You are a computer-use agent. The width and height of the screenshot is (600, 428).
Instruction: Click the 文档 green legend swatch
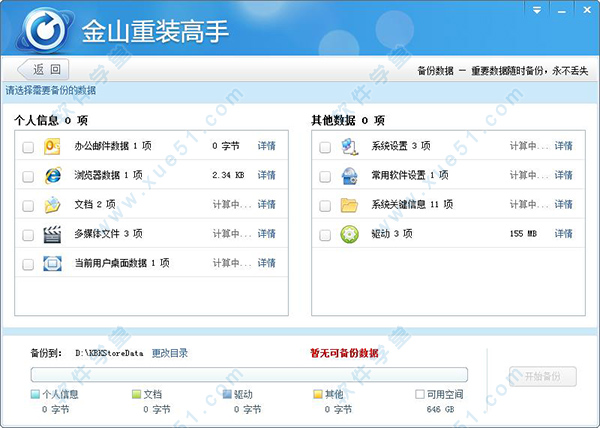(x=137, y=394)
